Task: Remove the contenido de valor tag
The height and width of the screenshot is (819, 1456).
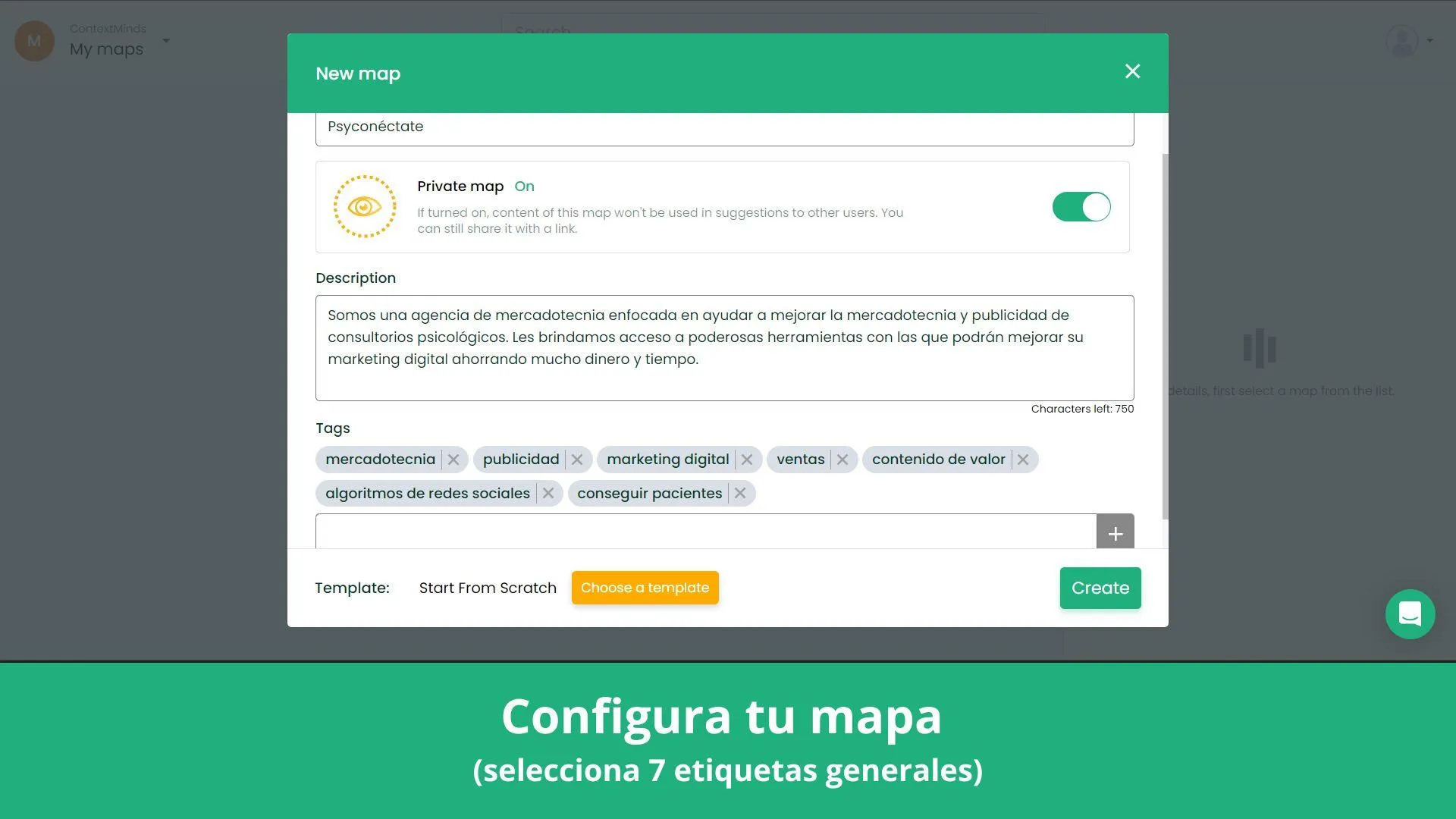Action: pyautogui.click(x=1022, y=459)
